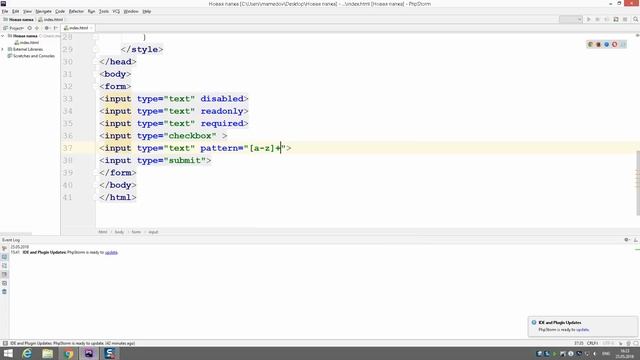The width and height of the screenshot is (640, 360).
Task: Open the Refactor menu
Action: click(x=76, y=11)
